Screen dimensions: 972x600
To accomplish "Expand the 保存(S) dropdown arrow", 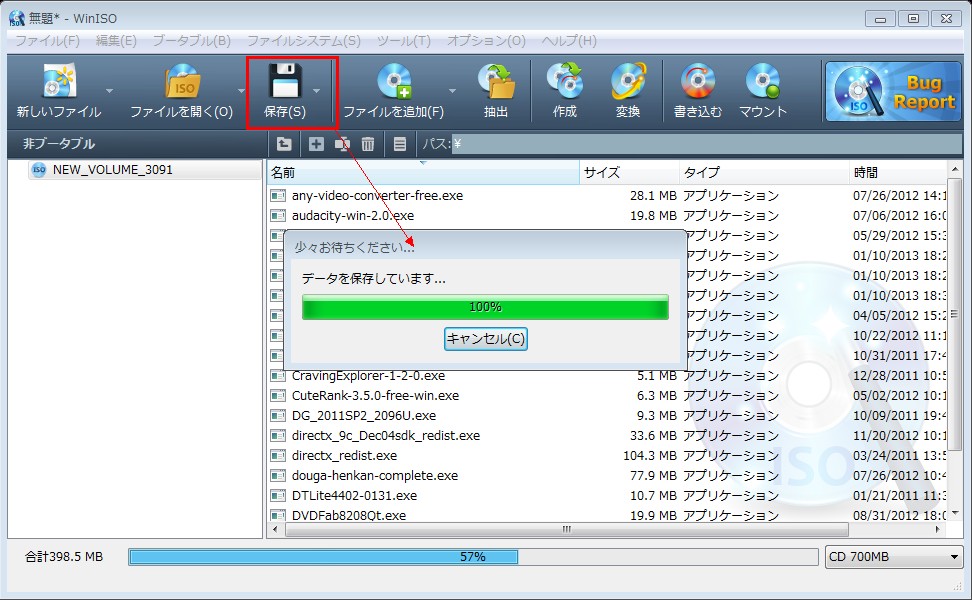I will 317,91.
